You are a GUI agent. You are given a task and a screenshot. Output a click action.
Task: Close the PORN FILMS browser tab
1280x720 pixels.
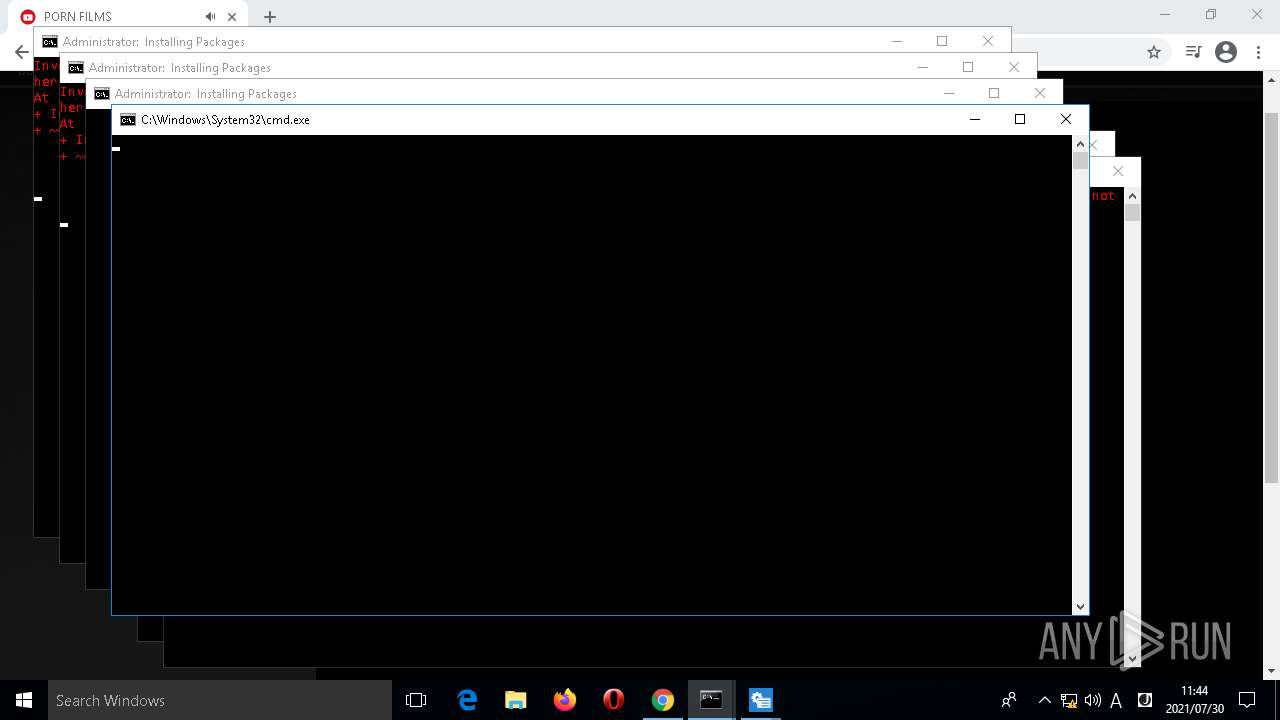coord(232,17)
